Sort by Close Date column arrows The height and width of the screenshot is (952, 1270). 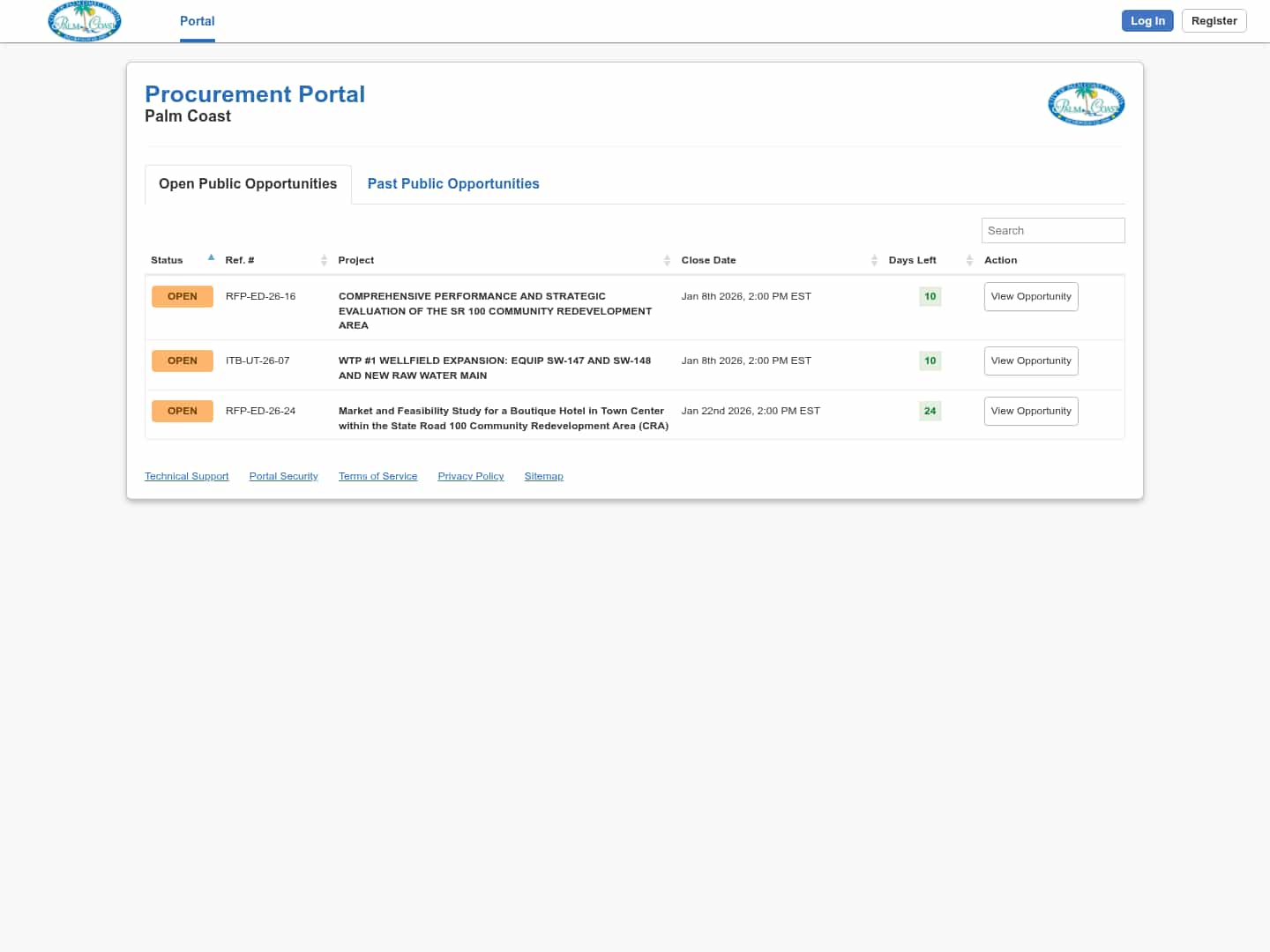[874, 260]
